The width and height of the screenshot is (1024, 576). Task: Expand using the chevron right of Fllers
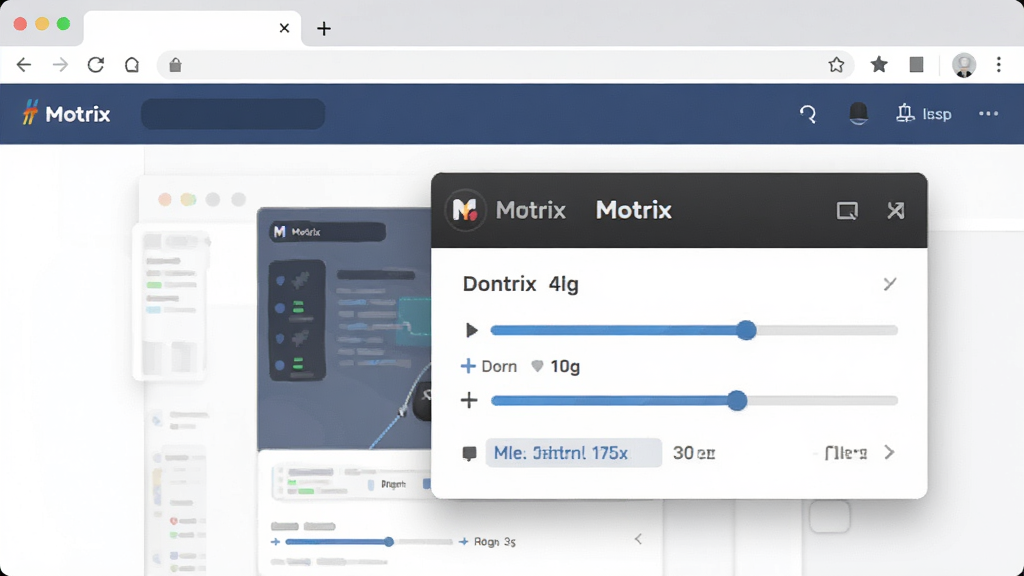coord(889,452)
